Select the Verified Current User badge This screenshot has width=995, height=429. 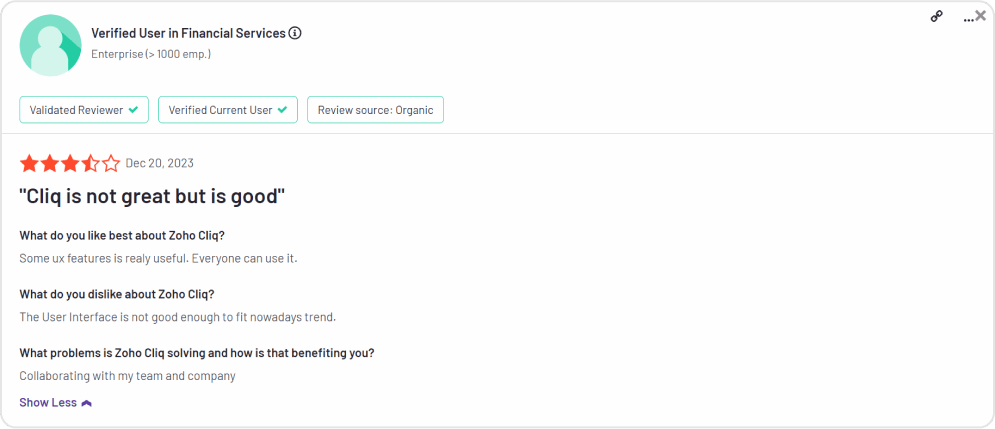tap(227, 110)
